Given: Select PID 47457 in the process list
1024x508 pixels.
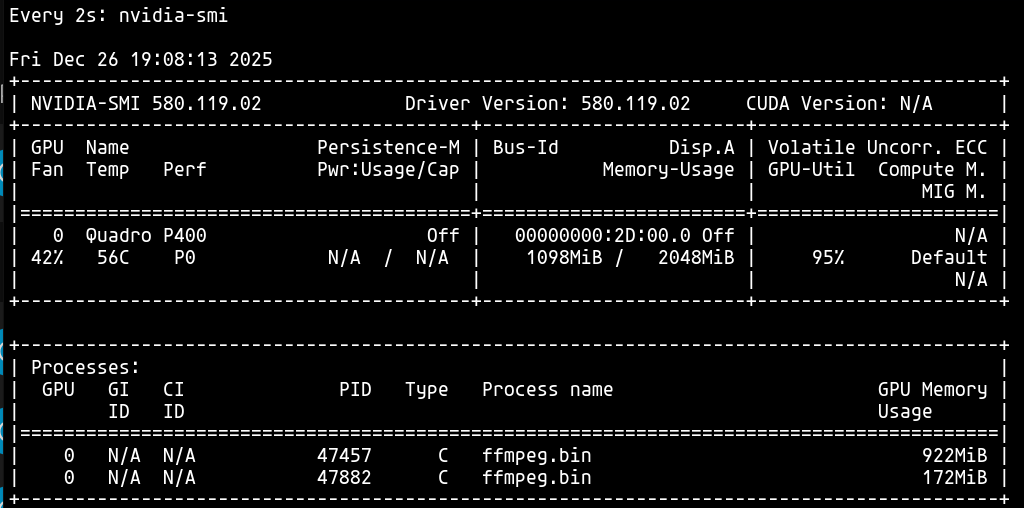Looking at the screenshot, I should pyautogui.click(x=344, y=456).
